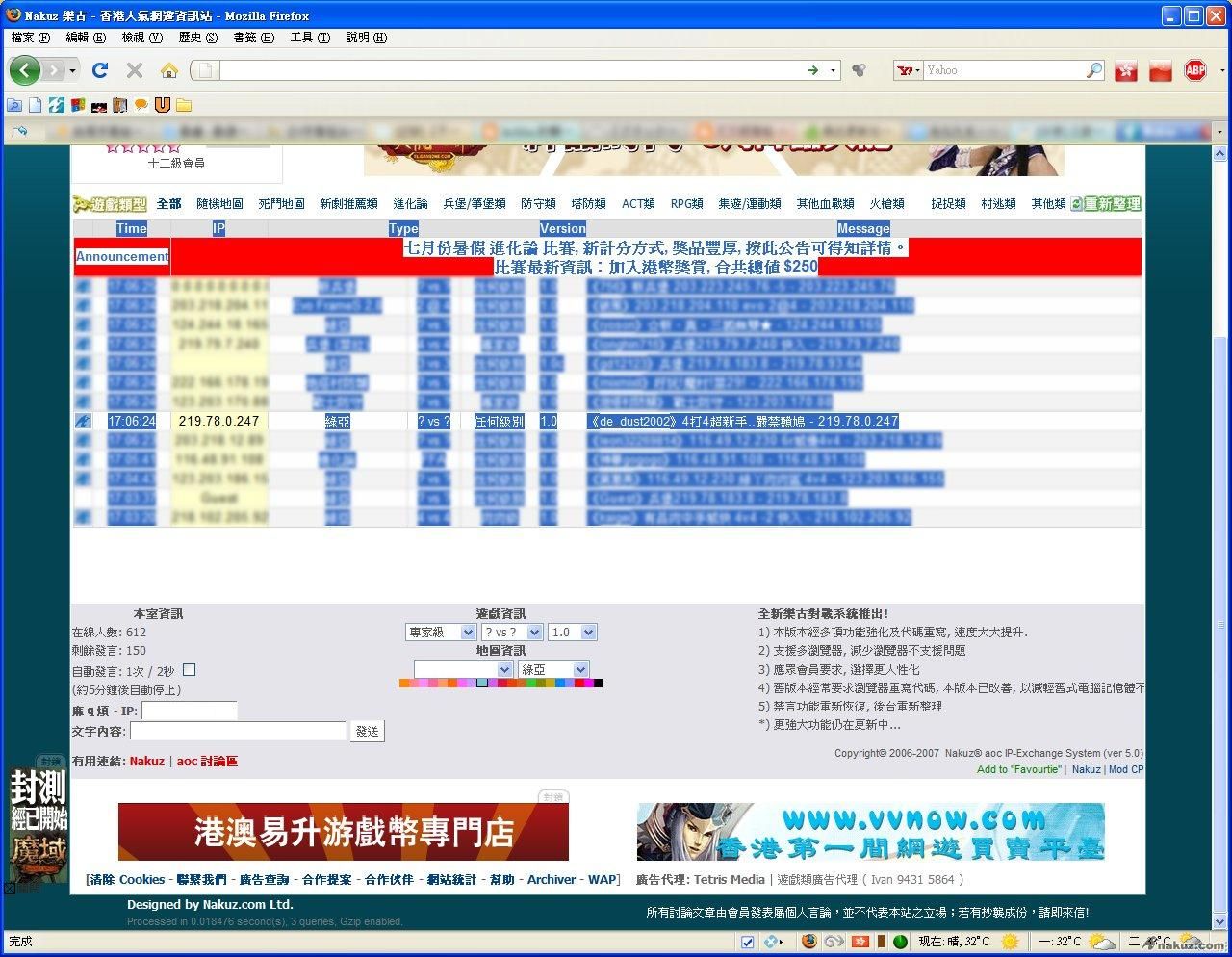This screenshot has width=1232, height=957.
Task: Select the 隨機地圖 game type filter
Action: point(220,204)
